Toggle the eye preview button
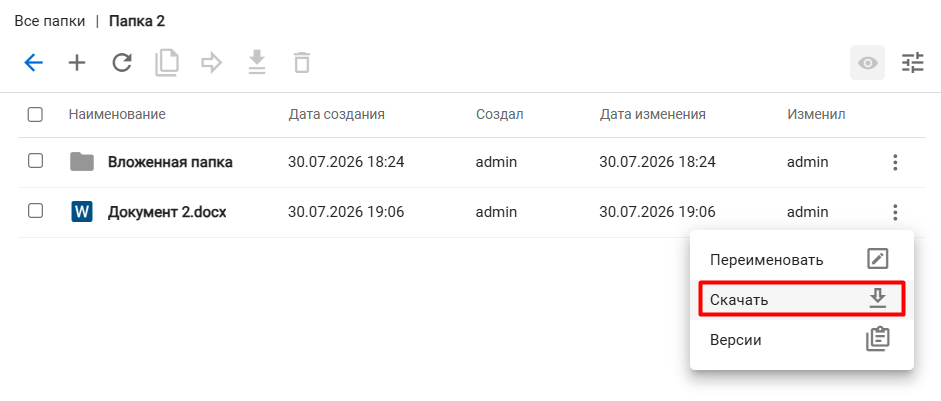941x401 pixels. pos(867,63)
